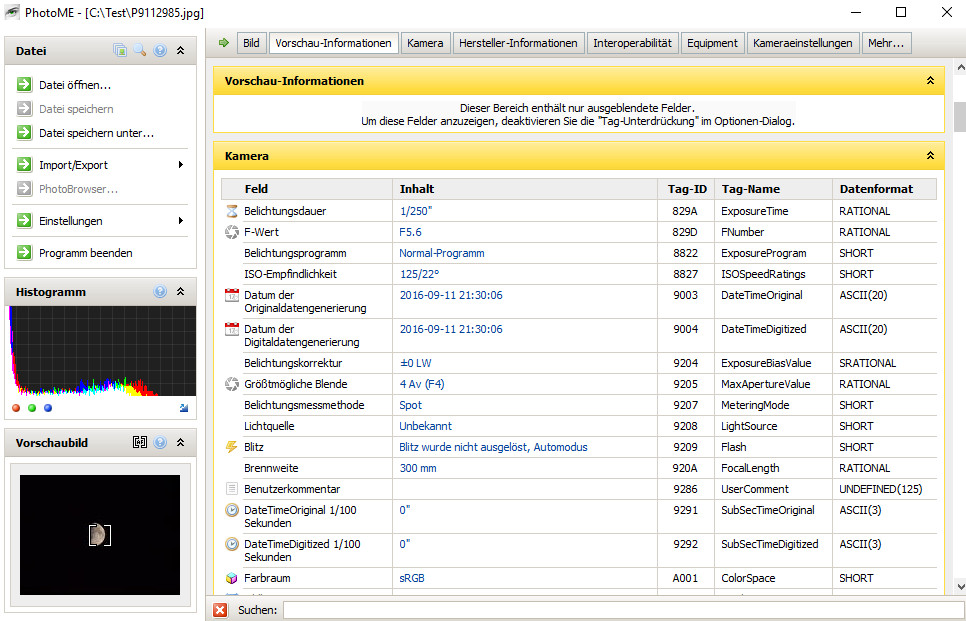
Task: Click Datei öffnen... in the Datei panel
Action: [x=74, y=85]
